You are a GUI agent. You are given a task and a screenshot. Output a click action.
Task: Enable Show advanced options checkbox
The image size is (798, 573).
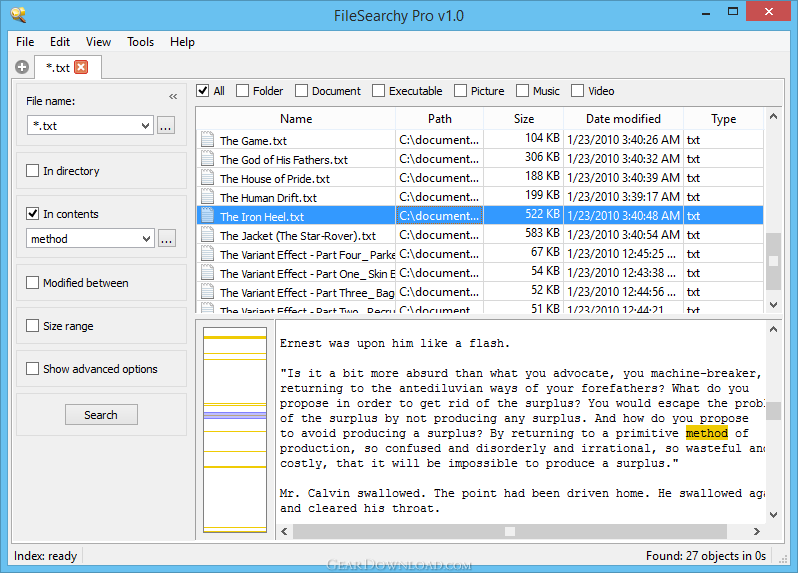(33, 368)
